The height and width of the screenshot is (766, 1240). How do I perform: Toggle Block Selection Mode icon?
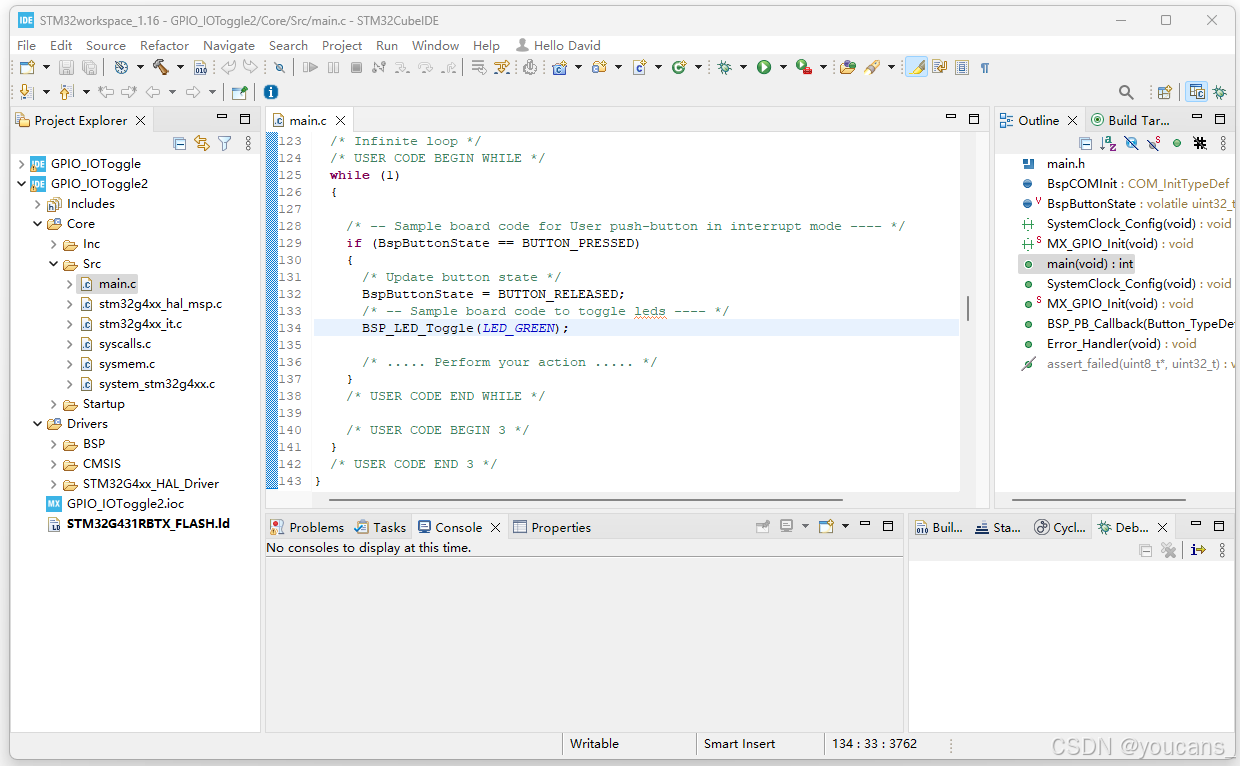coord(962,67)
